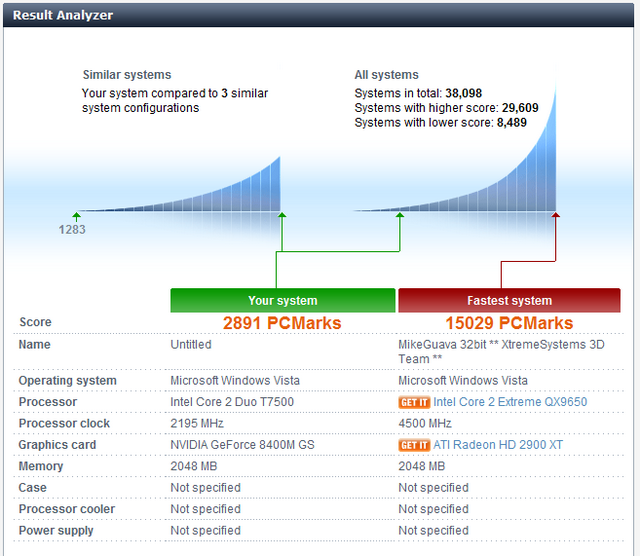Click the 1283 minimum score label

click(72, 229)
